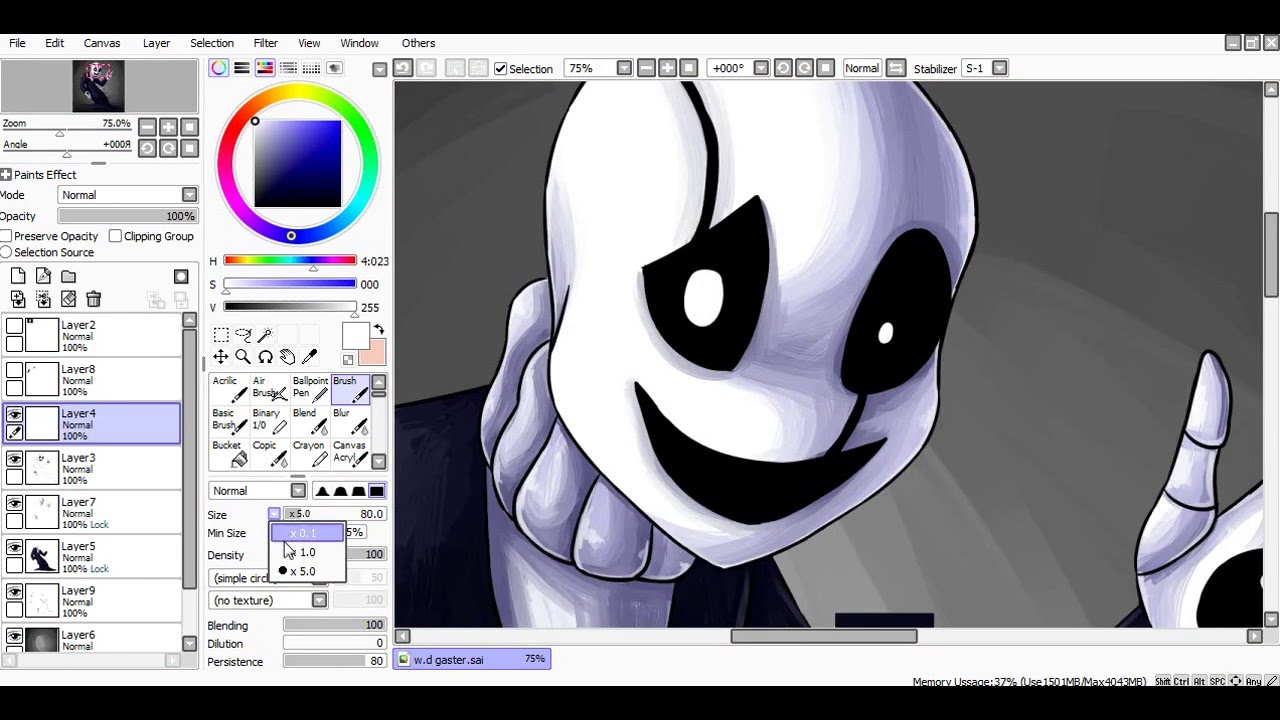1280x720 pixels.
Task: Show the color wheel panel
Action: point(218,68)
